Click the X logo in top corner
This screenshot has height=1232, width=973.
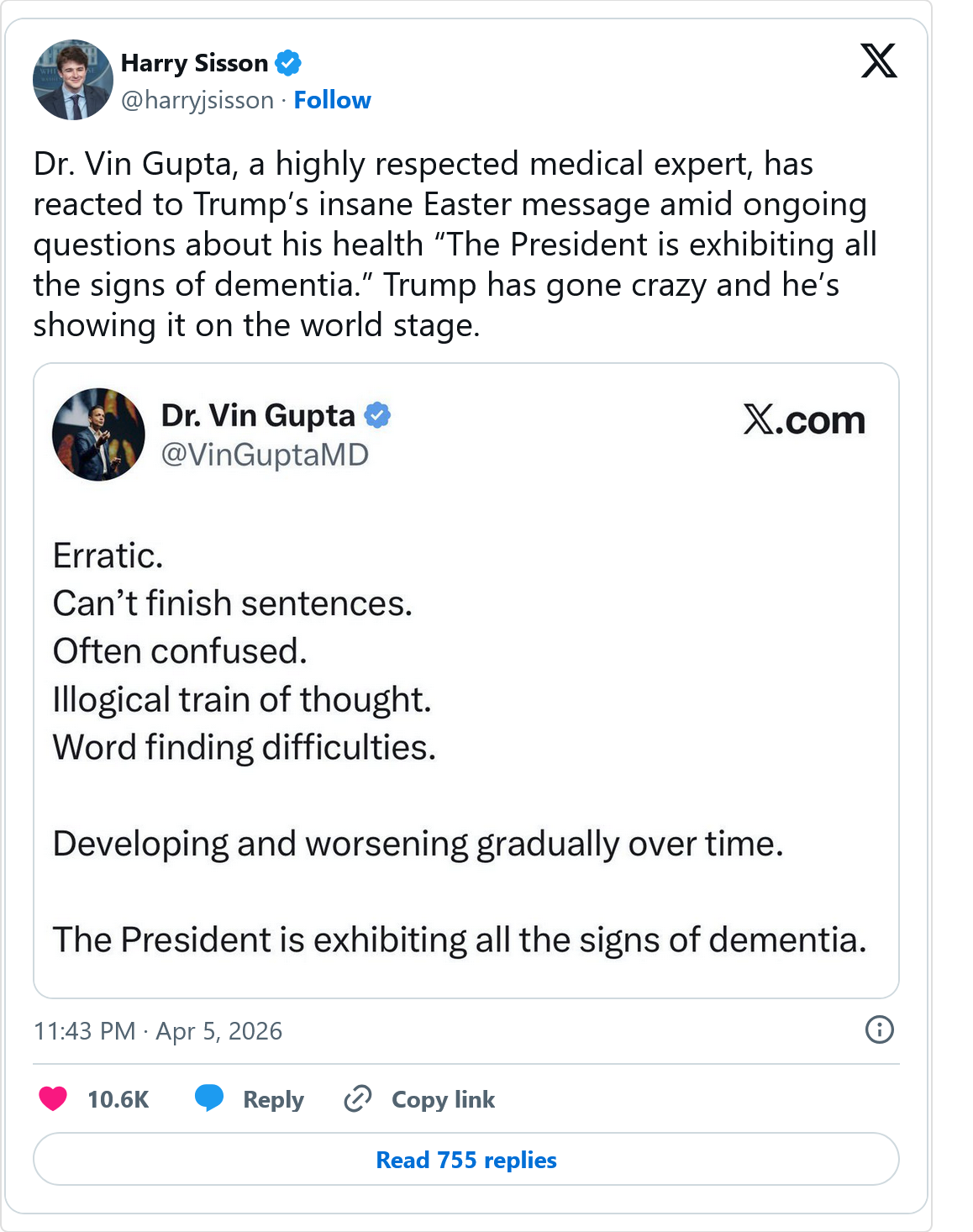(x=878, y=61)
